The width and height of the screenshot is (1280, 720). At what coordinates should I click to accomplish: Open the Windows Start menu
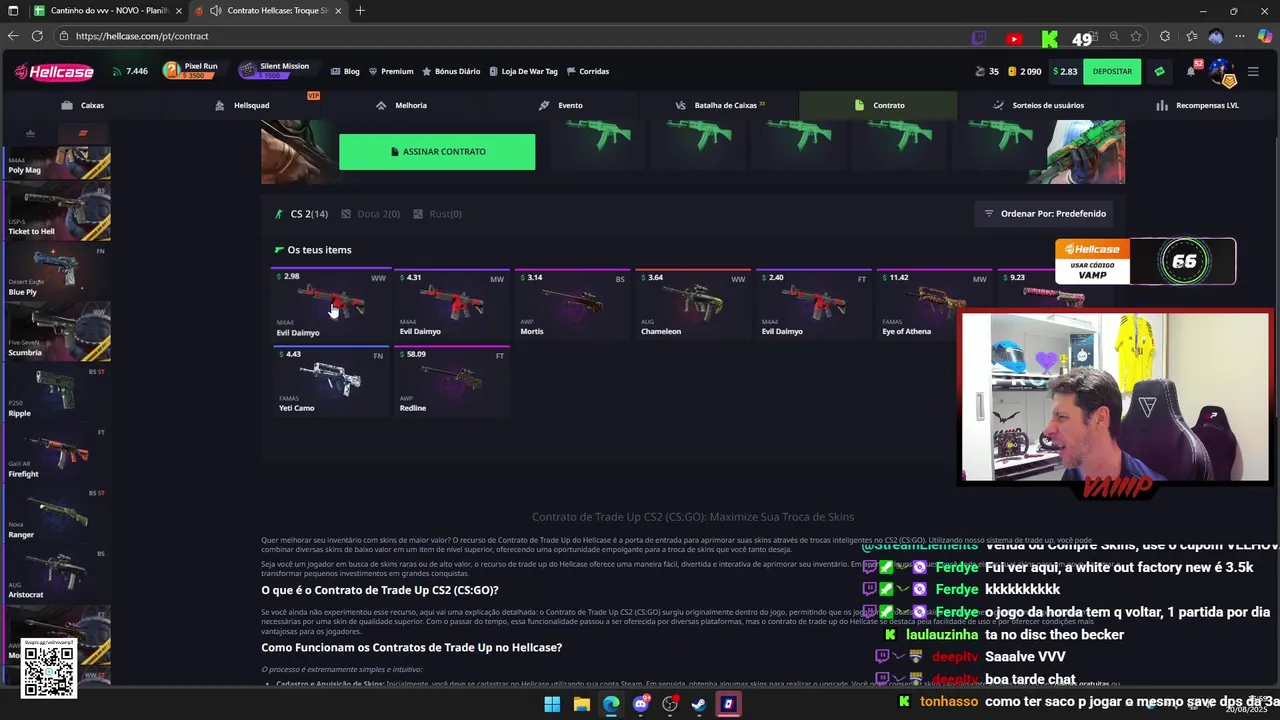pyautogui.click(x=552, y=704)
